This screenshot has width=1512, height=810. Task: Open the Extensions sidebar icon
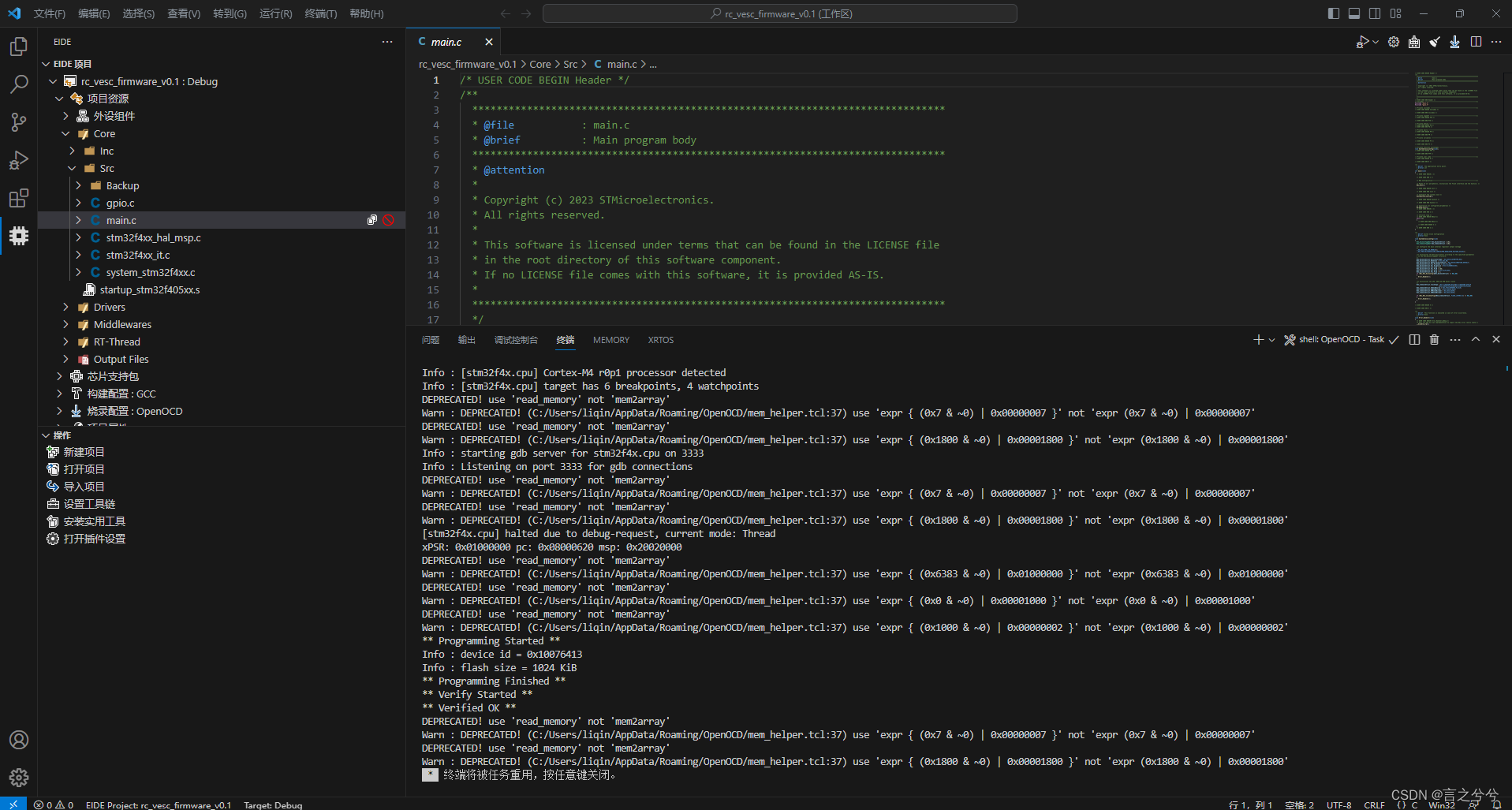tap(18, 198)
